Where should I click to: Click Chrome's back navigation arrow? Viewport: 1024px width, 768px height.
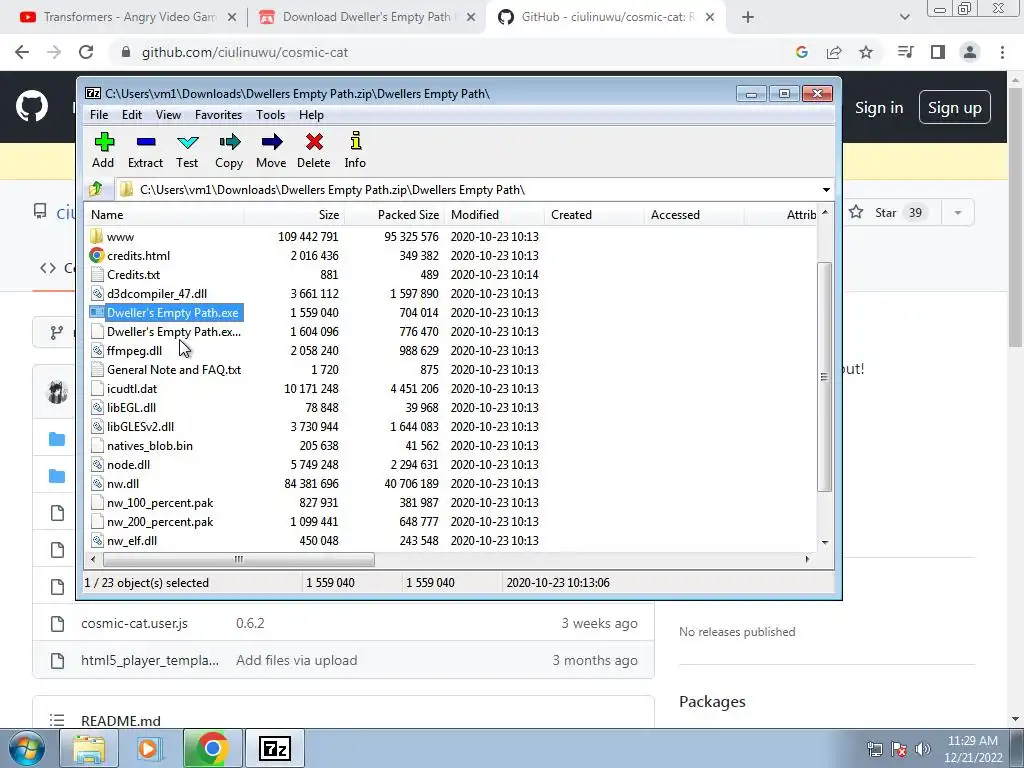click(x=22, y=52)
